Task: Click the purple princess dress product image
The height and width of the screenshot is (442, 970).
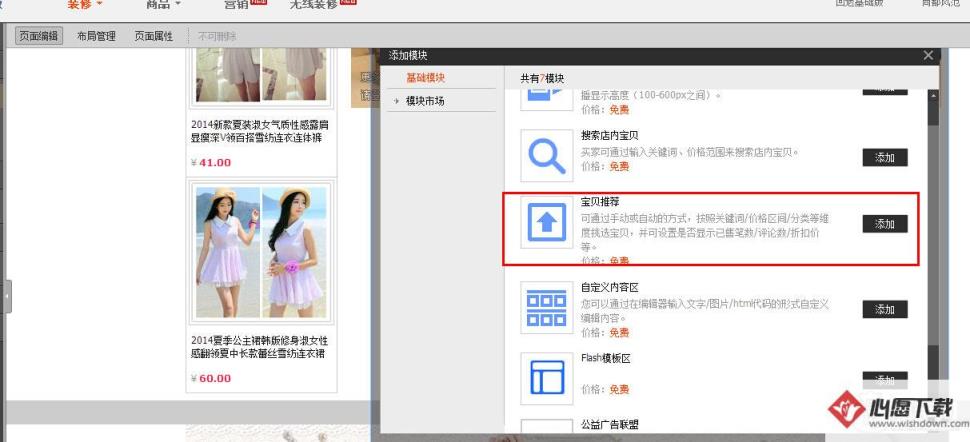Action: click(261, 252)
